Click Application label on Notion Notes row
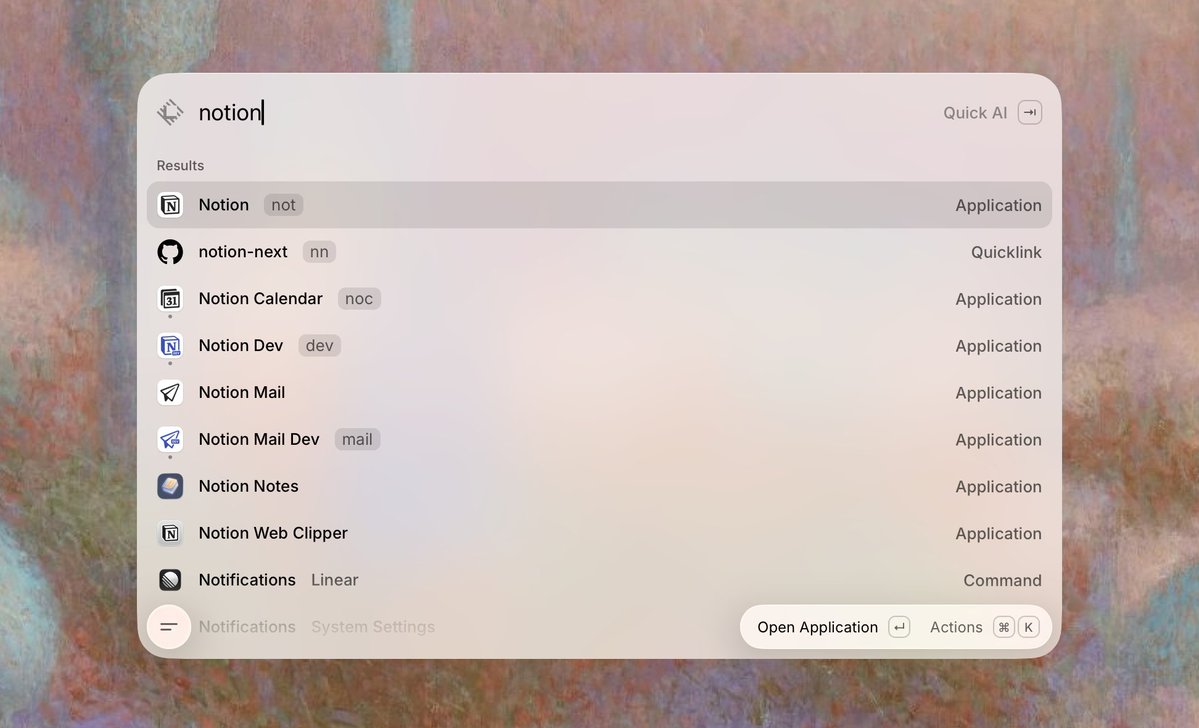Image resolution: width=1199 pixels, height=728 pixels. [998, 486]
